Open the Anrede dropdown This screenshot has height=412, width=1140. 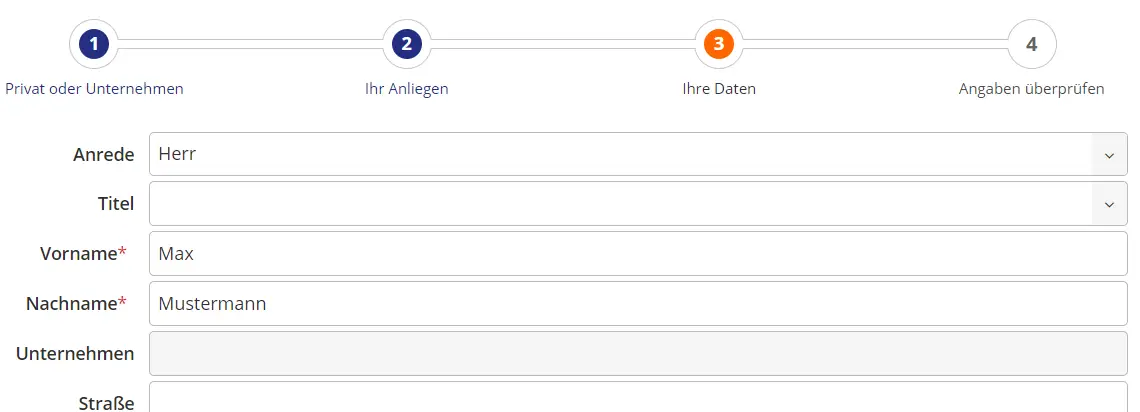[x=620, y=154]
